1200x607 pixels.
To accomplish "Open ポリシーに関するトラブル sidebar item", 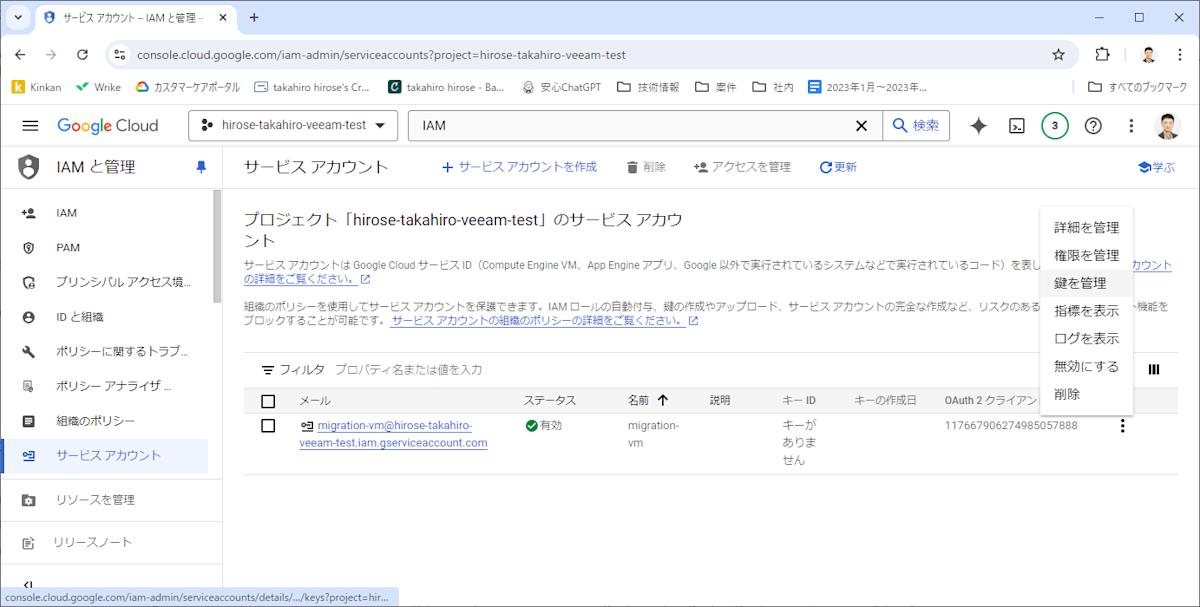I will tap(105, 352).
